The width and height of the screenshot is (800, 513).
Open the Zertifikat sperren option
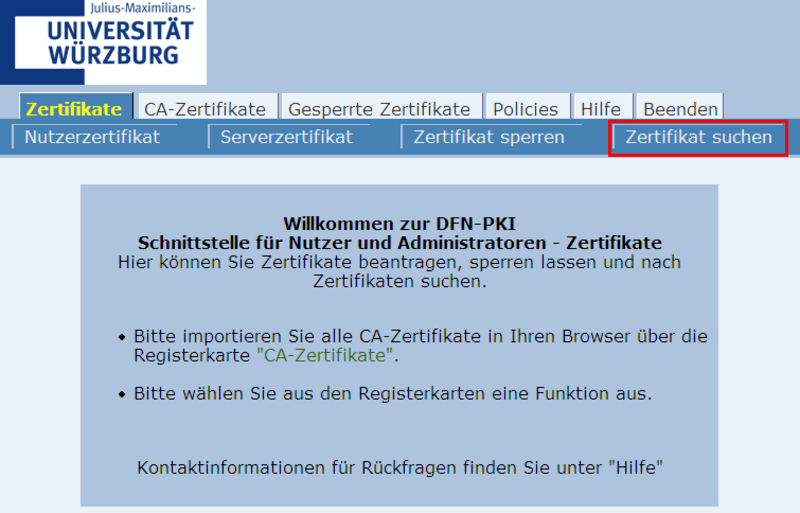tap(489, 137)
